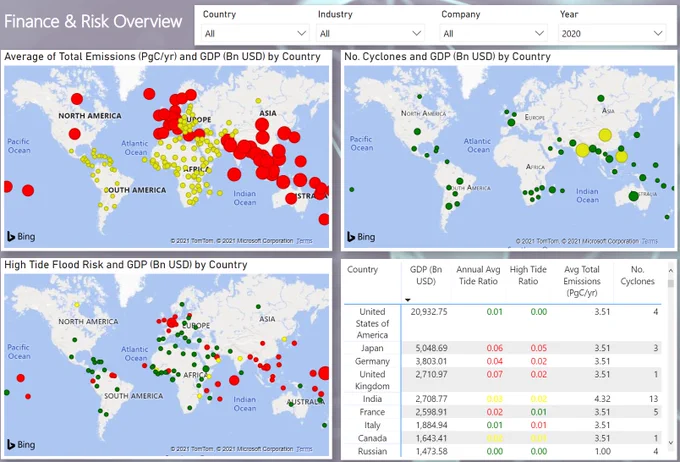Click GDP value 20,932.75

[x=428, y=311]
